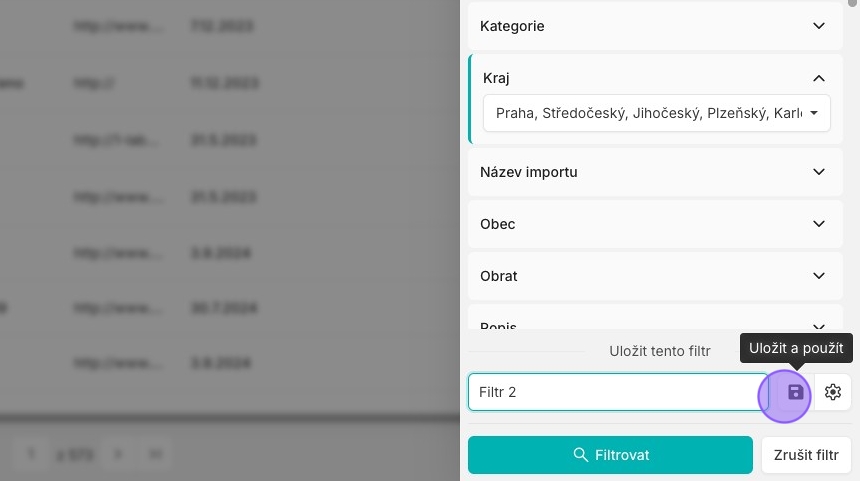
Task: Click the page number 1 field
Action: coord(31,454)
